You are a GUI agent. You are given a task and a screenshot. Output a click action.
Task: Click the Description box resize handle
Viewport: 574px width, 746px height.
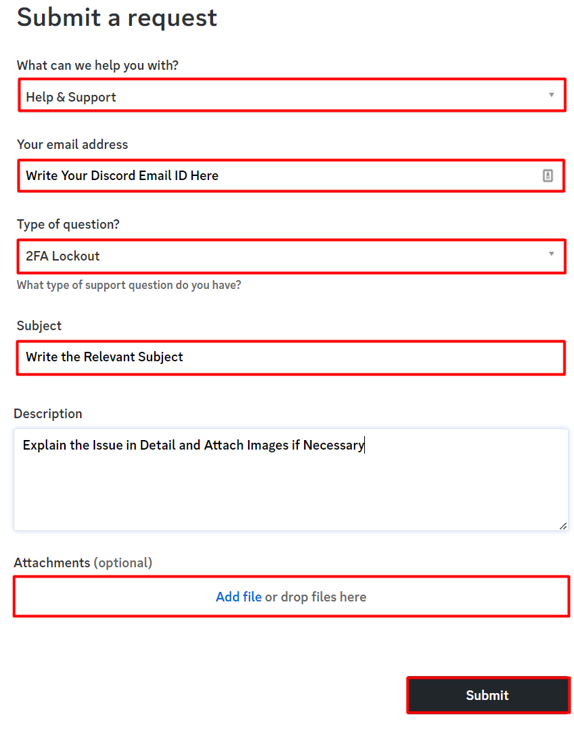[x=563, y=525]
